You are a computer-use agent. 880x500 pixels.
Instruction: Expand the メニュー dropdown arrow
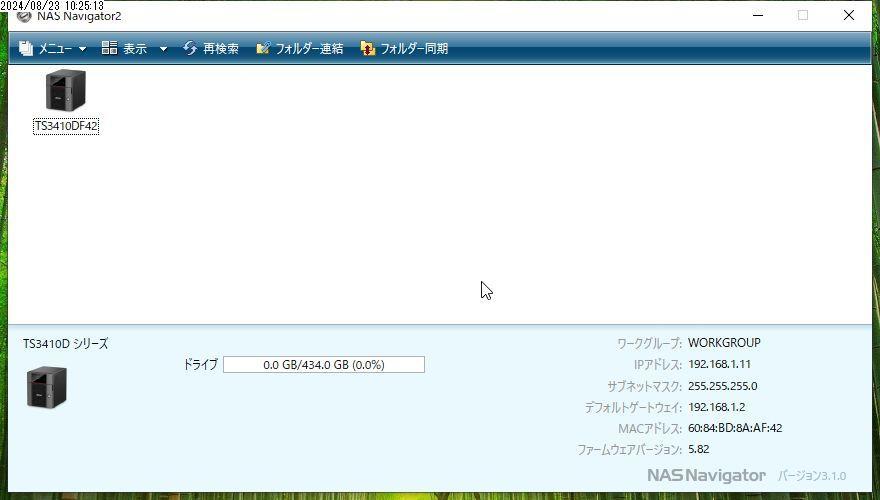tap(82, 49)
